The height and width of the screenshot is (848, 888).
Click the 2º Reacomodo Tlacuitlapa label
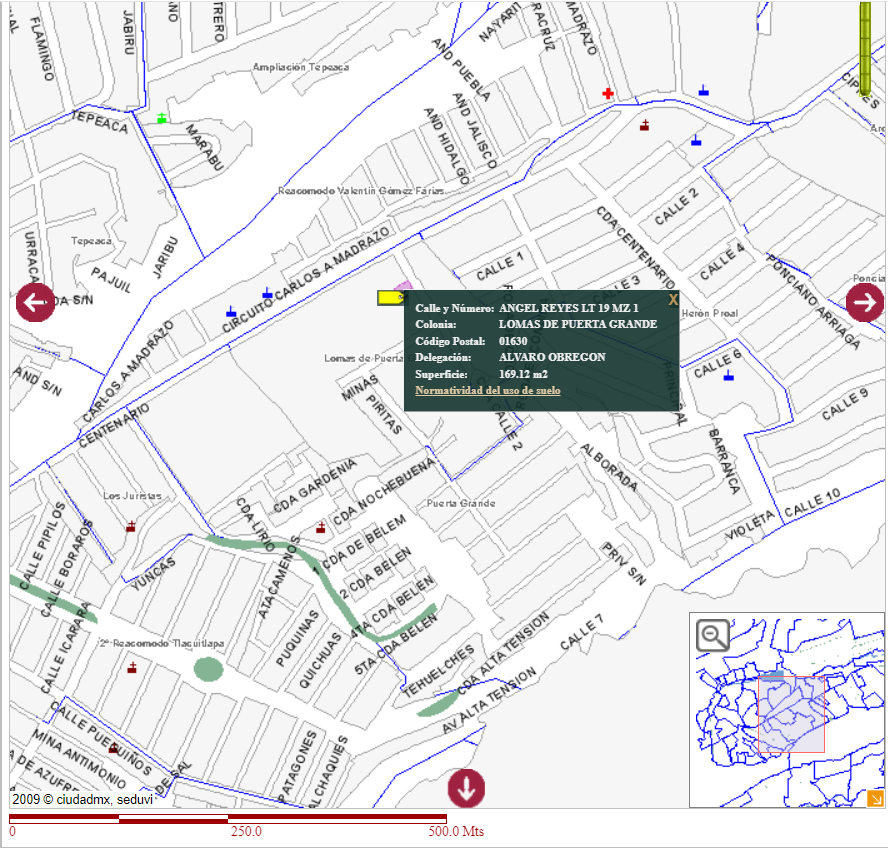[x=162, y=644]
